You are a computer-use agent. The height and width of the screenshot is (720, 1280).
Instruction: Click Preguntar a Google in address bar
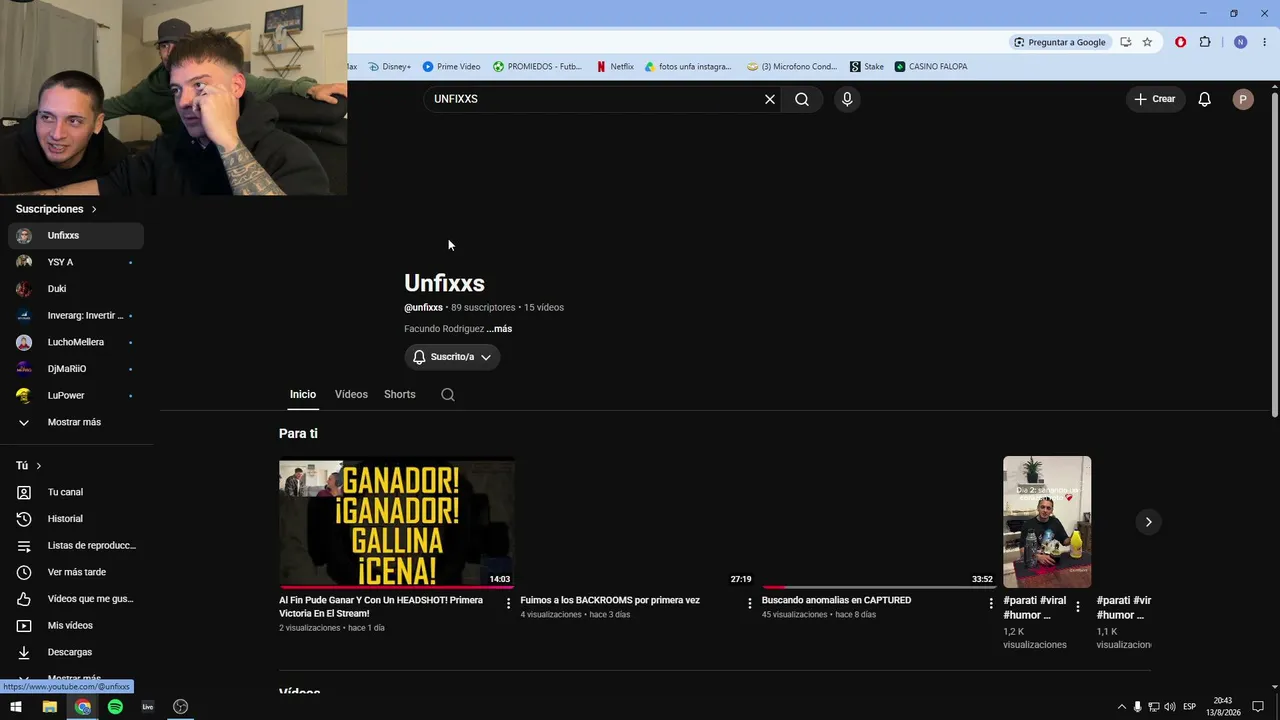pyautogui.click(x=1060, y=42)
